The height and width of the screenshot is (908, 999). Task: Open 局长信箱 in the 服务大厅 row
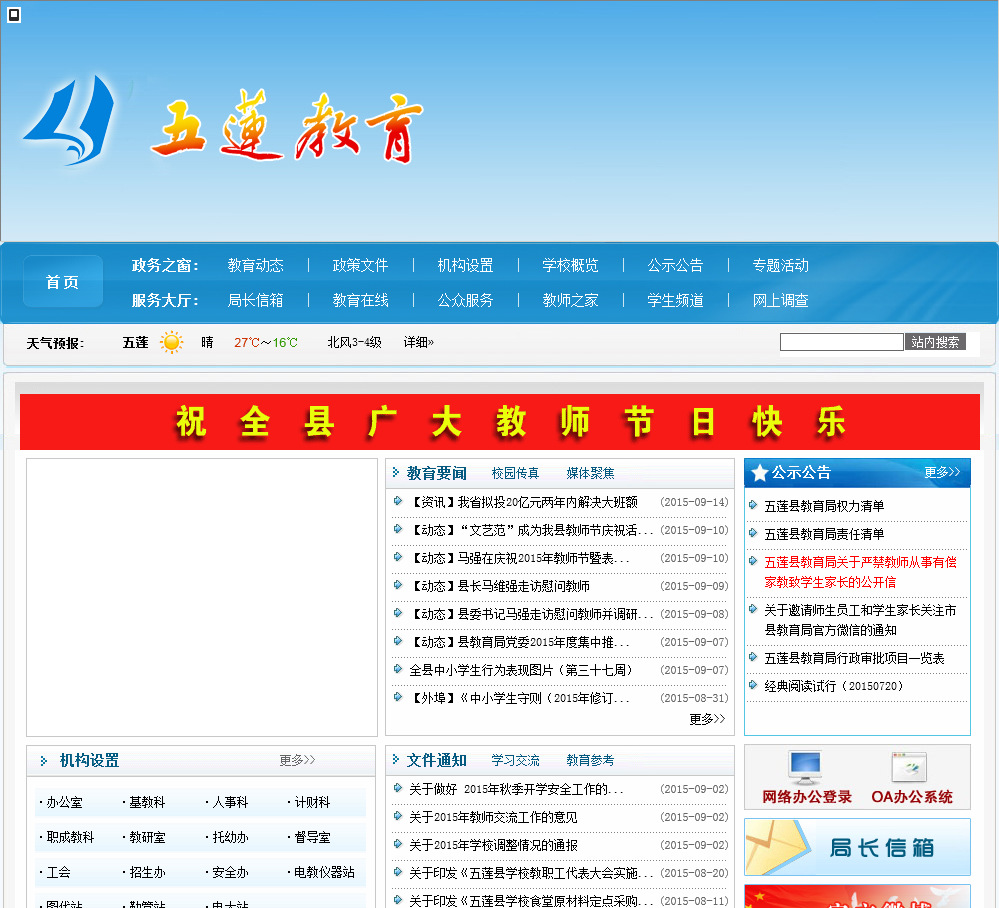point(255,300)
